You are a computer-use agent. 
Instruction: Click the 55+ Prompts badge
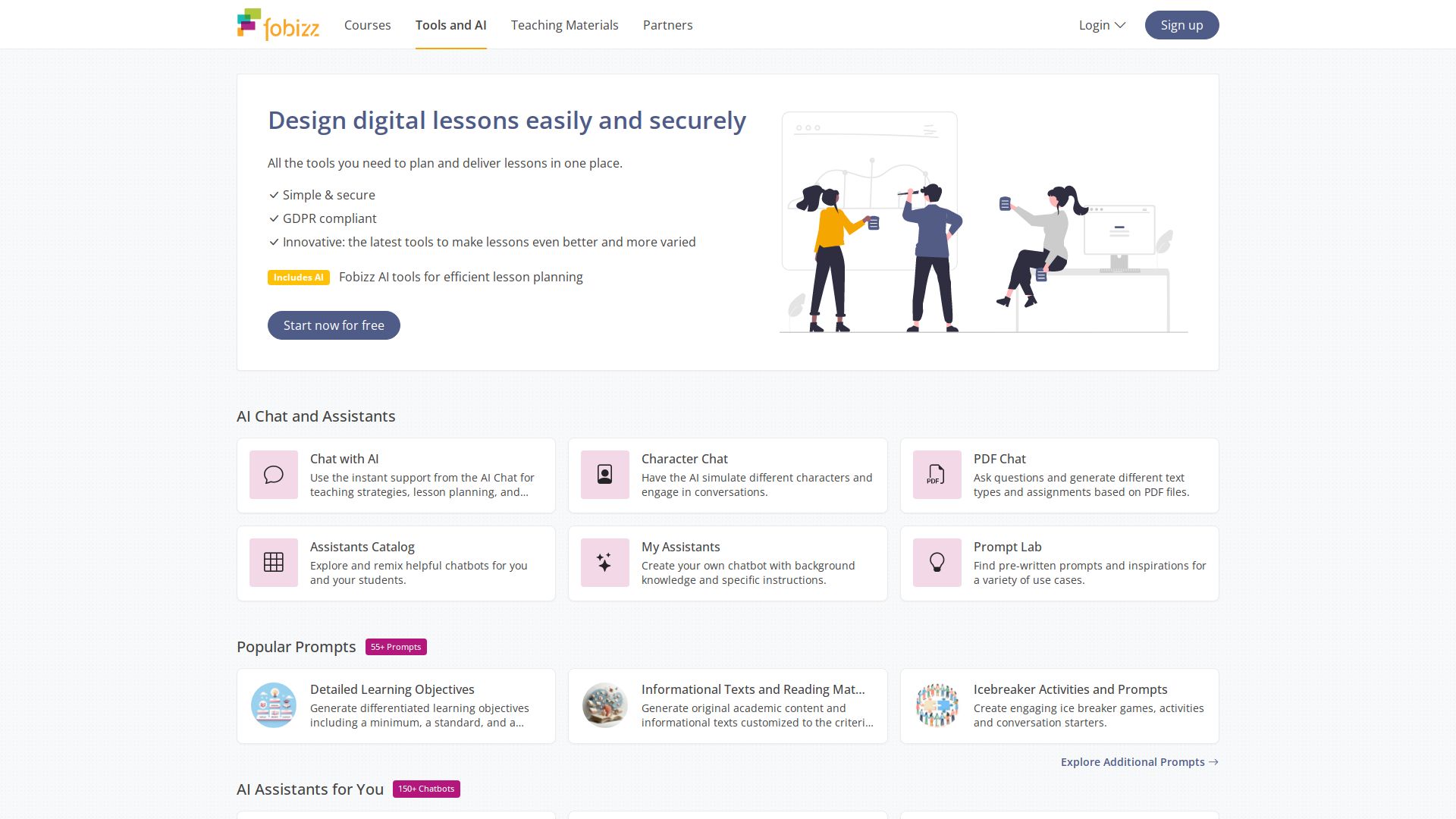396,647
